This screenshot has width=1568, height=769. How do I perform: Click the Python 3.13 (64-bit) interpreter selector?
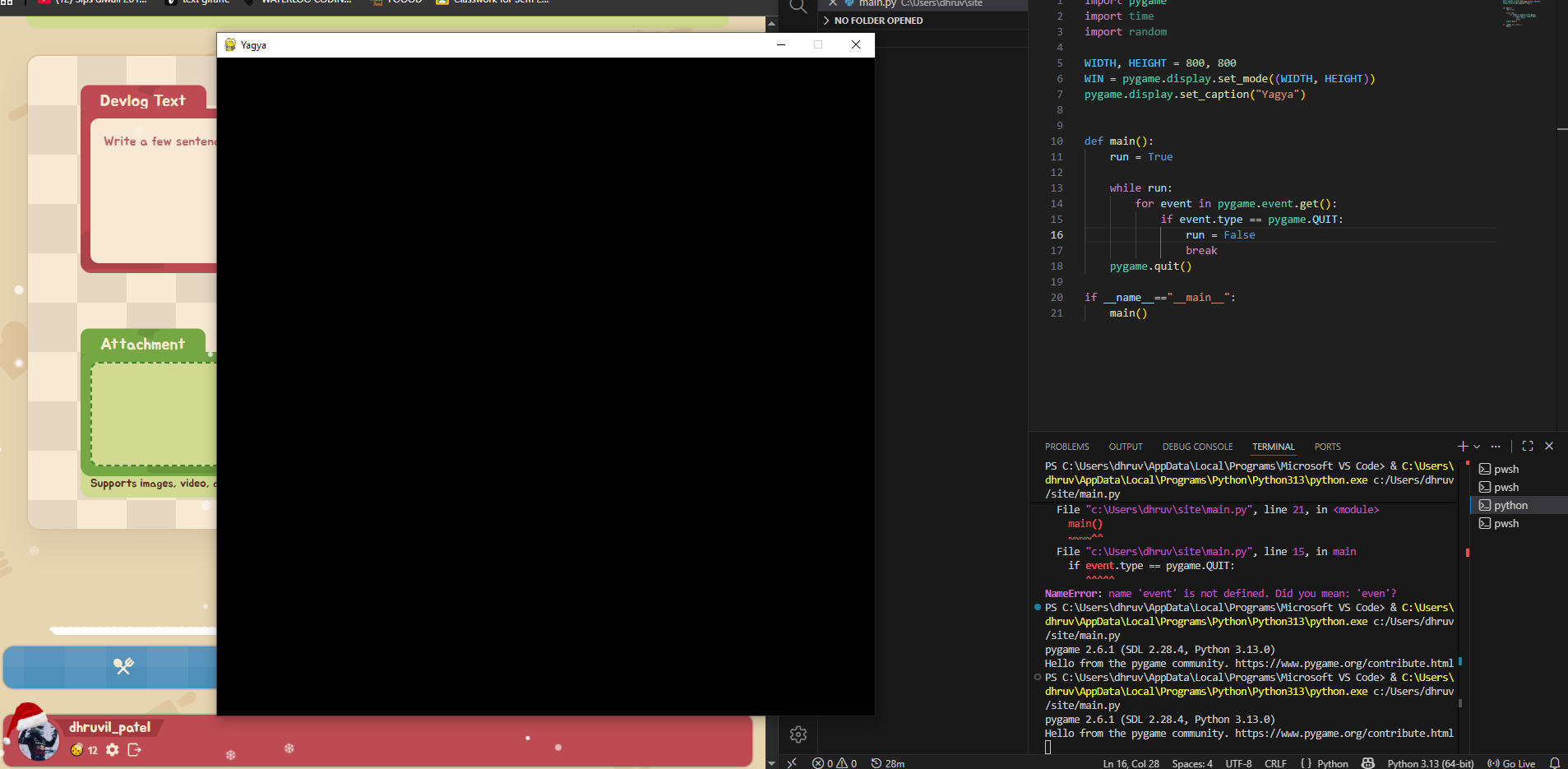(x=1430, y=763)
